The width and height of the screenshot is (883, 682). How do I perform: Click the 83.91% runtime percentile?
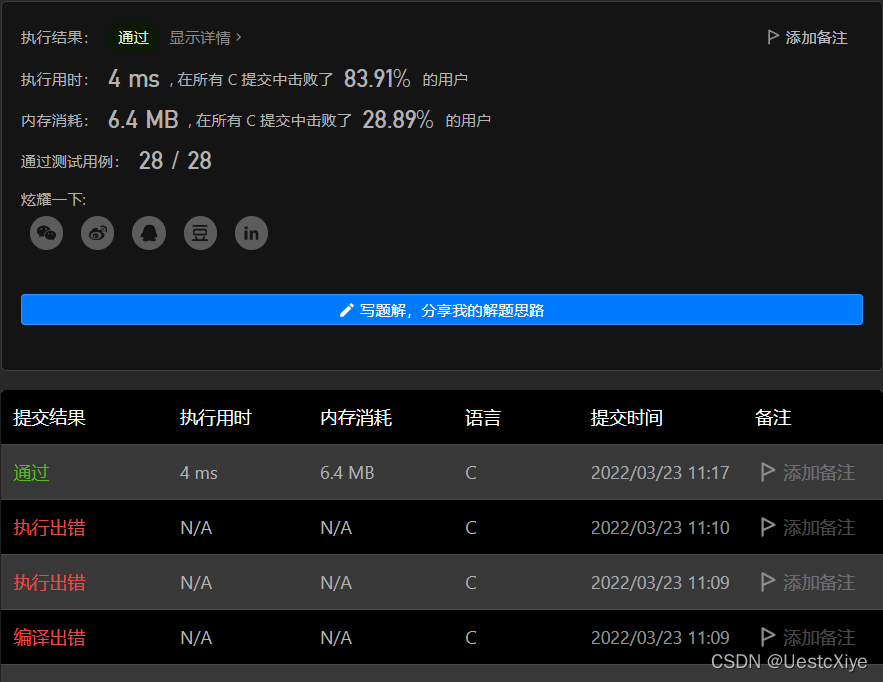coord(377,79)
